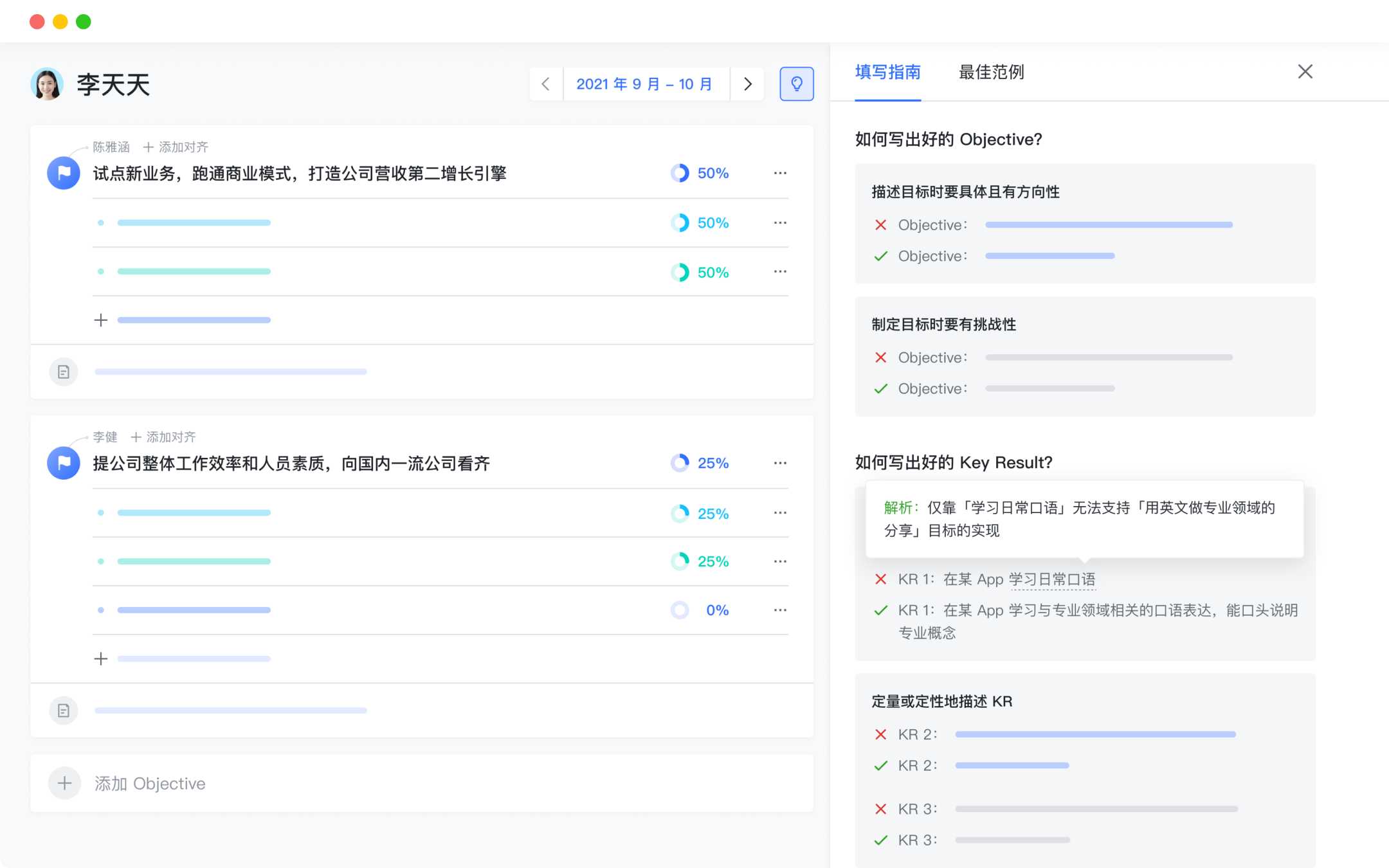Image resolution: width=1389 pixels, height=868 pixels.
Task: Click the 0% progress indicator
Action: 700,610
